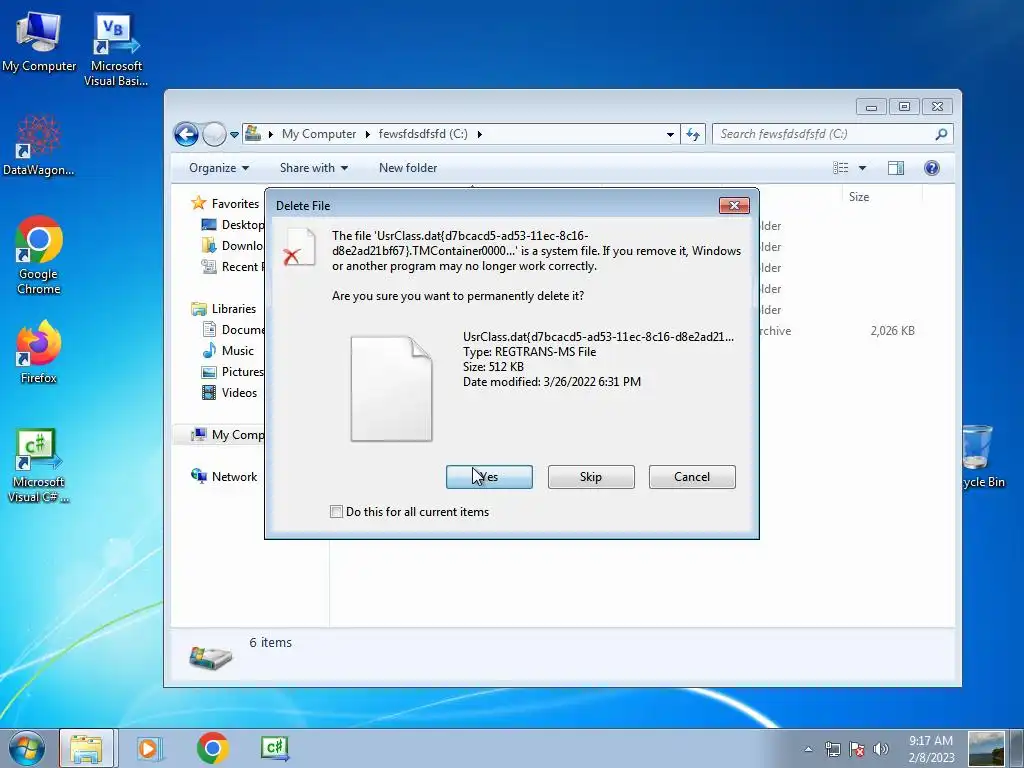This screenshot has height=768, width=1024.
Task: Click Show desktop button at taskbar end
Action: click(1016, 748)
